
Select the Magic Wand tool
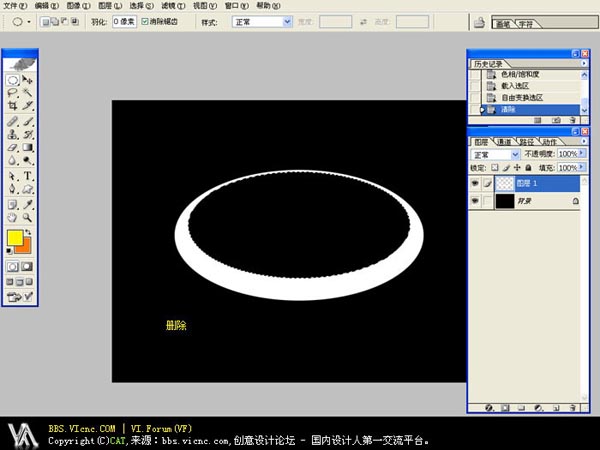point(28,92)
